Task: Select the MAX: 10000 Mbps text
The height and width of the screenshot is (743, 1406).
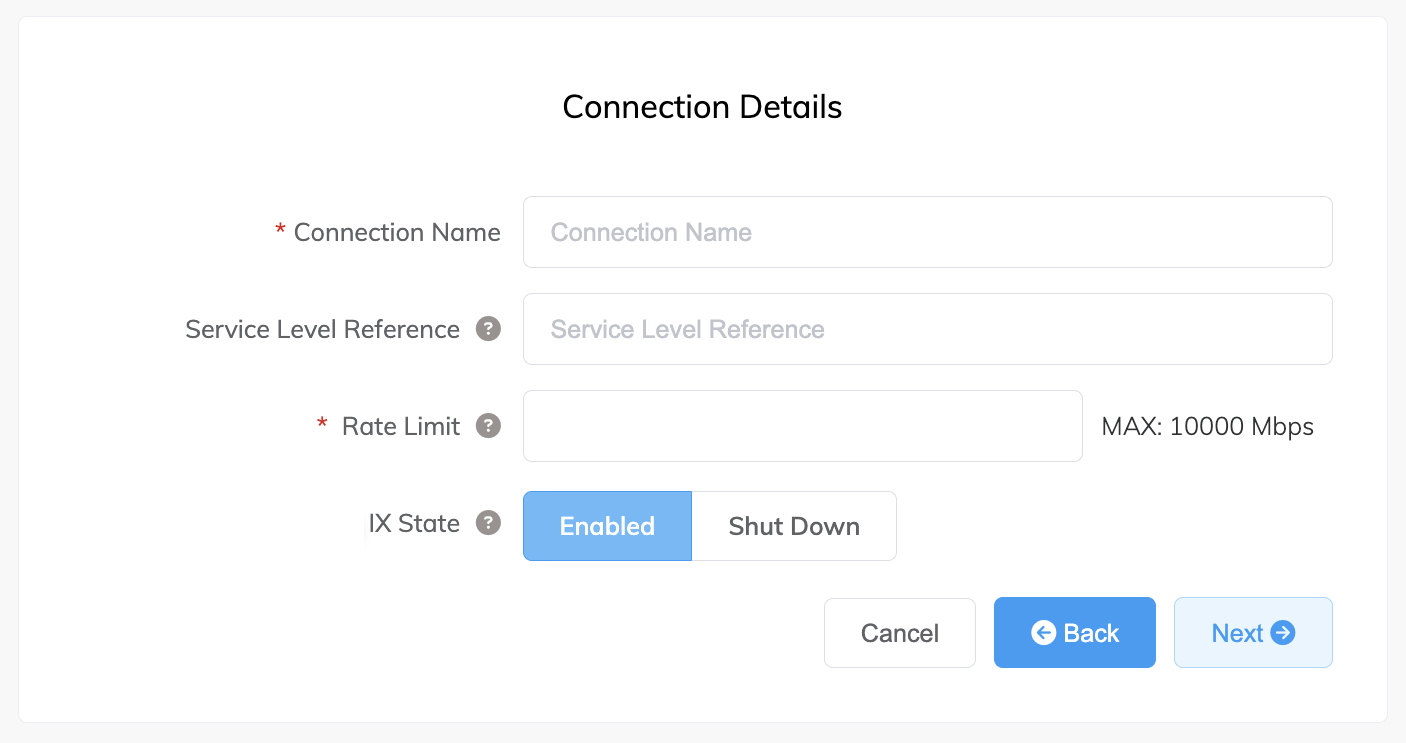Action: pyautogui.click(x=1207, y=427)
